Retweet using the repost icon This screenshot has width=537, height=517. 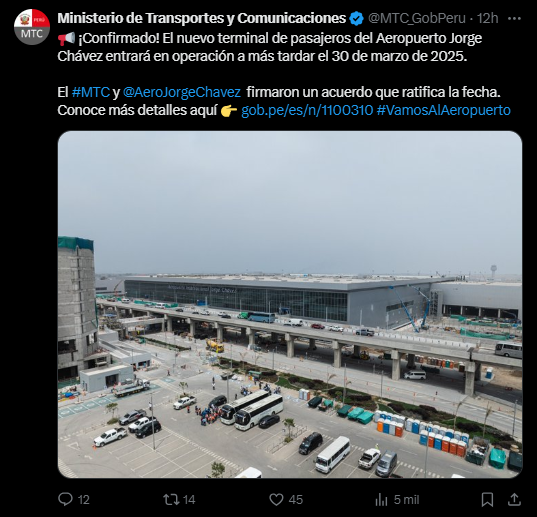171,499
